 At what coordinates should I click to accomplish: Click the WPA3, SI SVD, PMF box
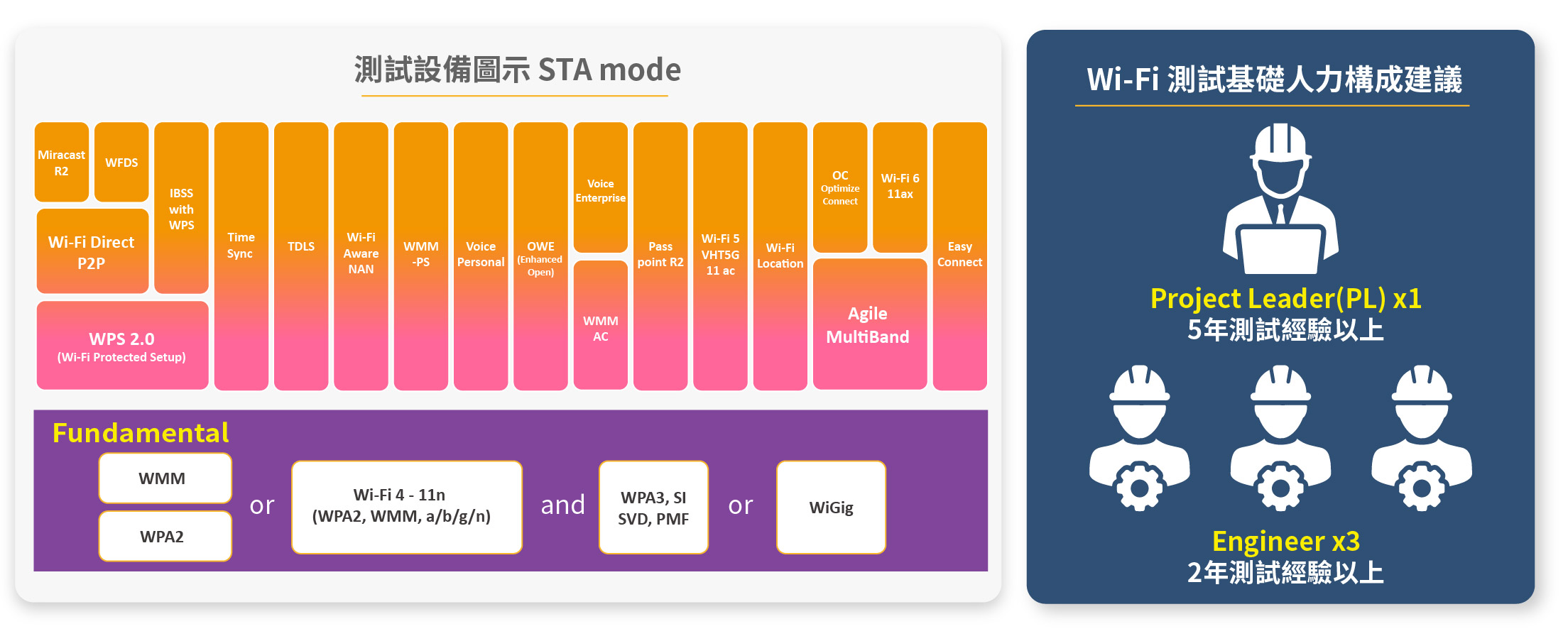(653, 507)
